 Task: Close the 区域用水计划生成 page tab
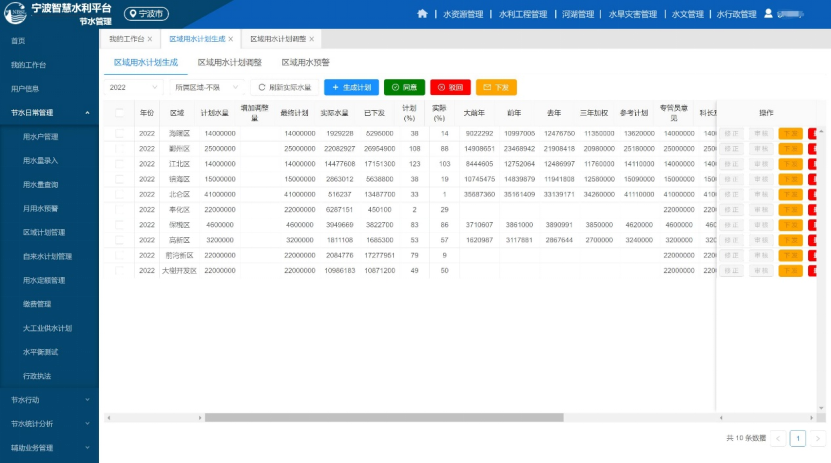click(231, 39)
